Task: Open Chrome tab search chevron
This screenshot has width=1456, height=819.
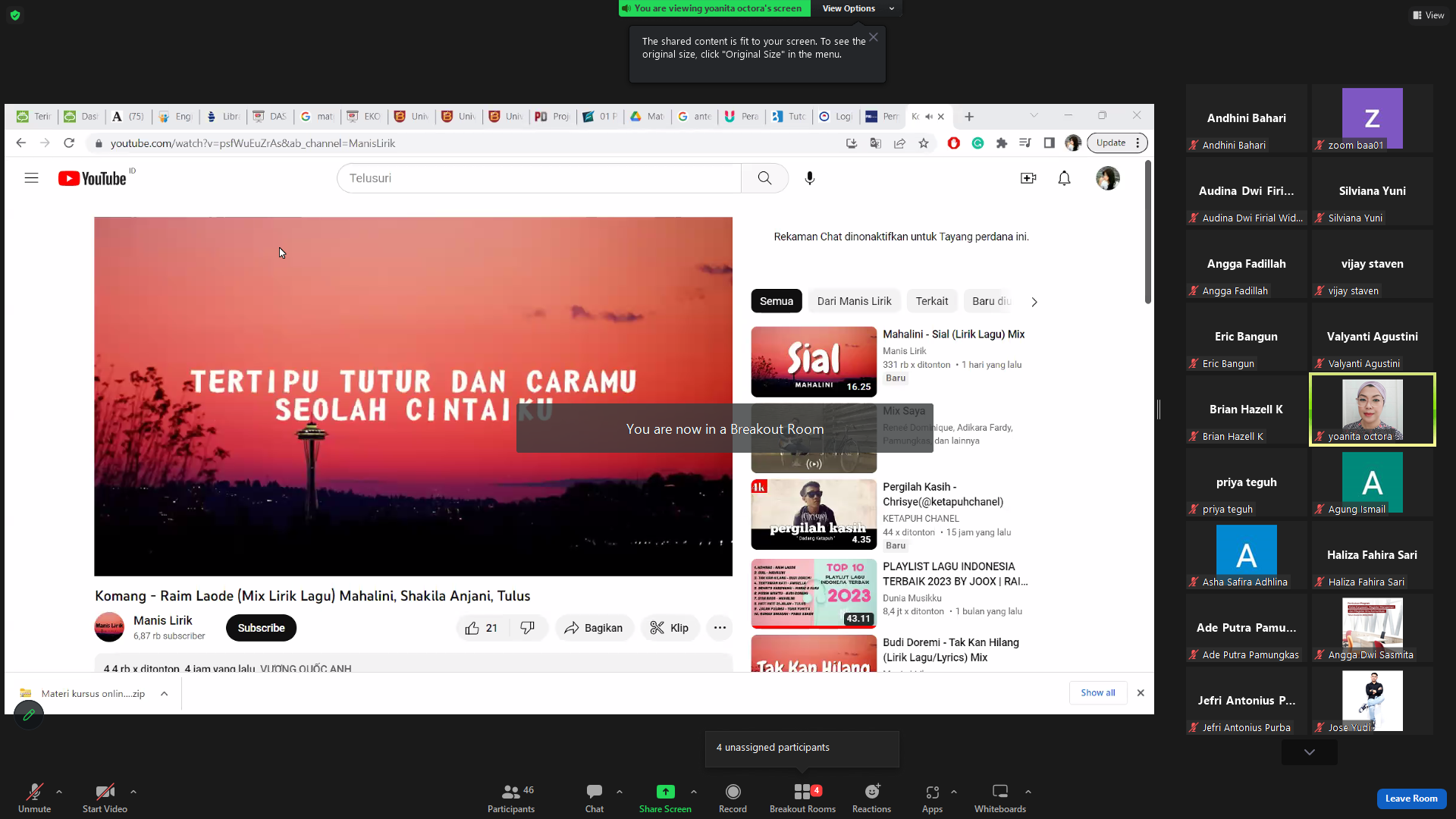Action: (1034, 116)
